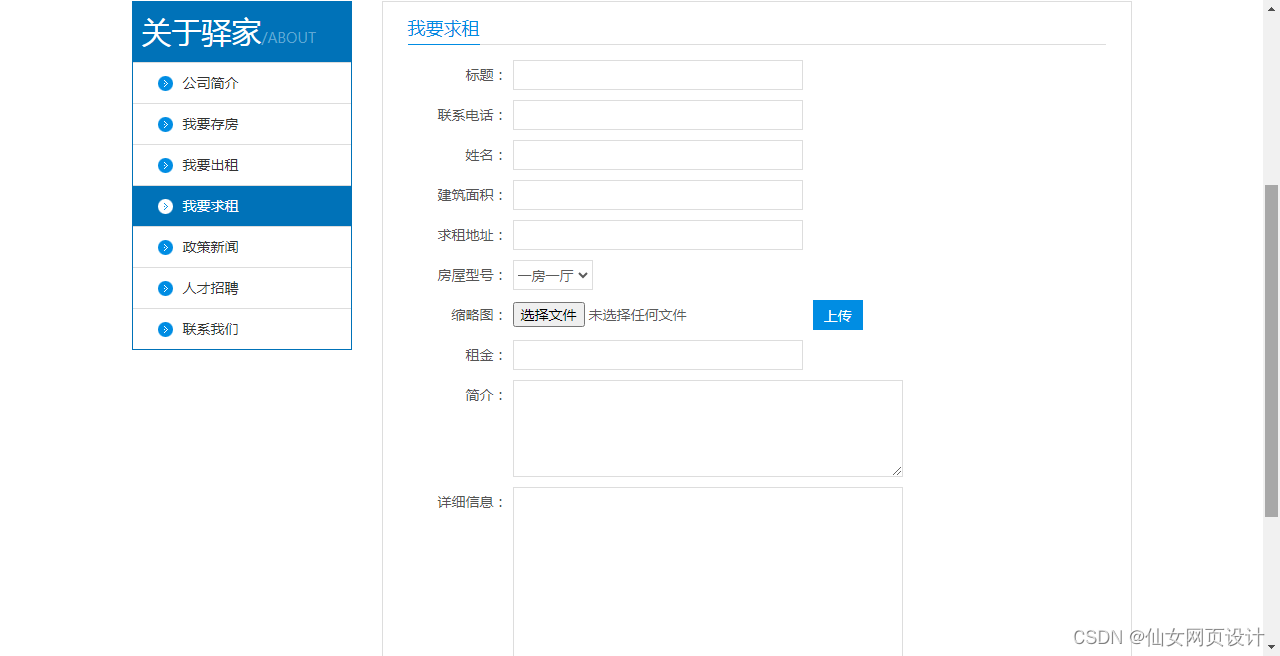Click the arrow icon beside 我要存房

pyautogui.click(x=165, y=124)
